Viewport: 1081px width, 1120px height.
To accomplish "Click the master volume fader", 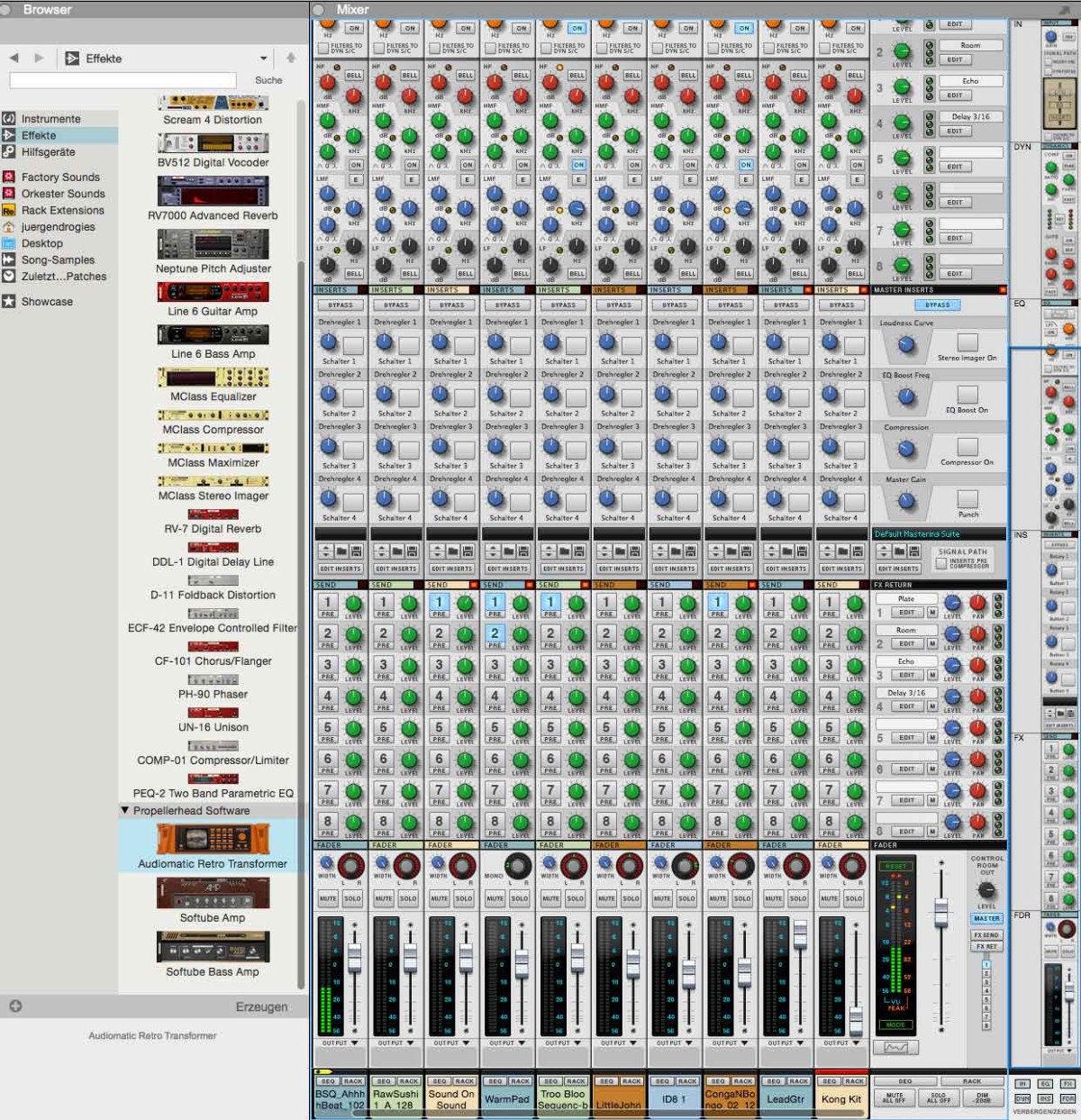I will pyautogui.click(x=940, y=910).
